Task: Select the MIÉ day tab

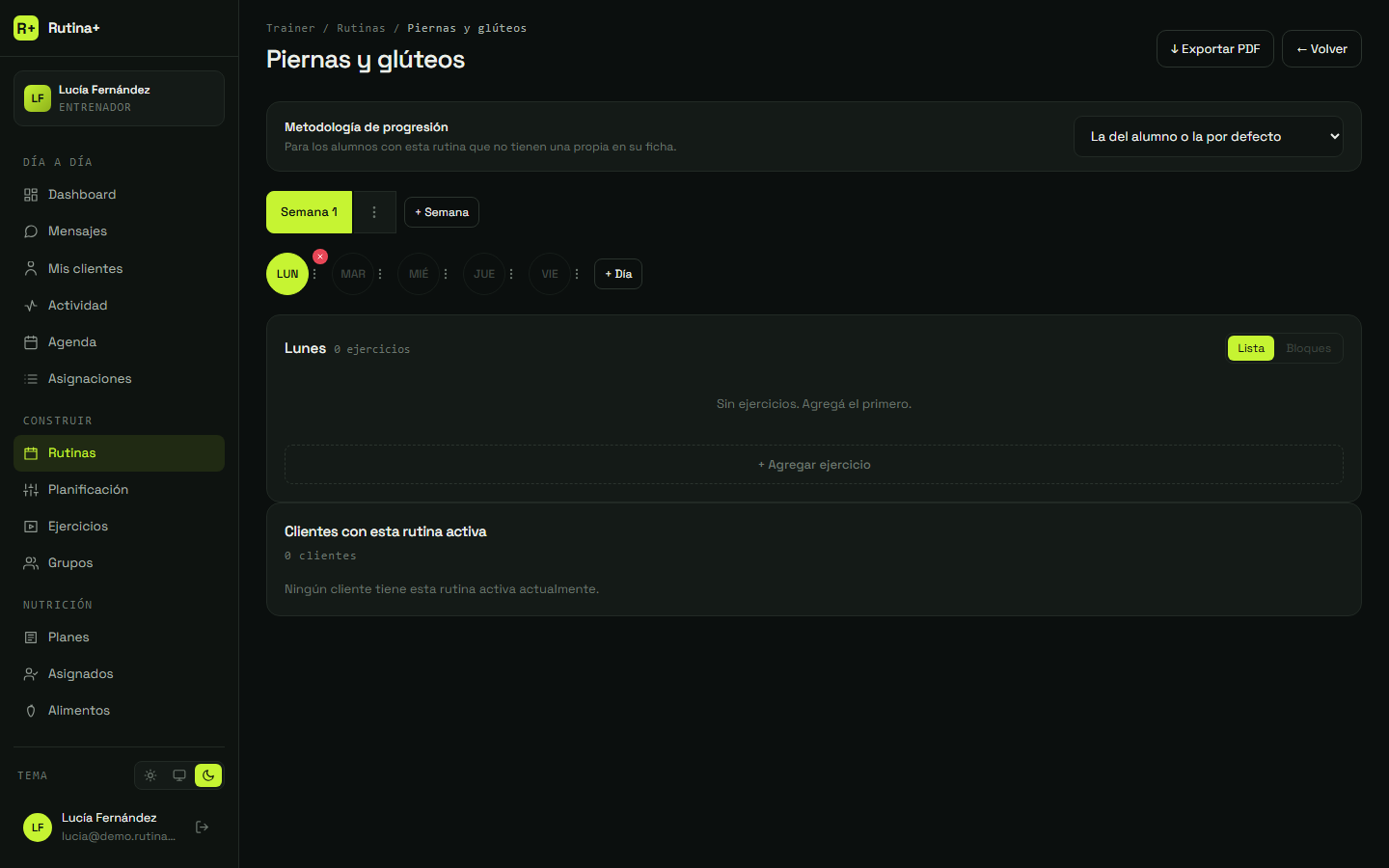Action: pyautogui.click(x=419, y=274)
